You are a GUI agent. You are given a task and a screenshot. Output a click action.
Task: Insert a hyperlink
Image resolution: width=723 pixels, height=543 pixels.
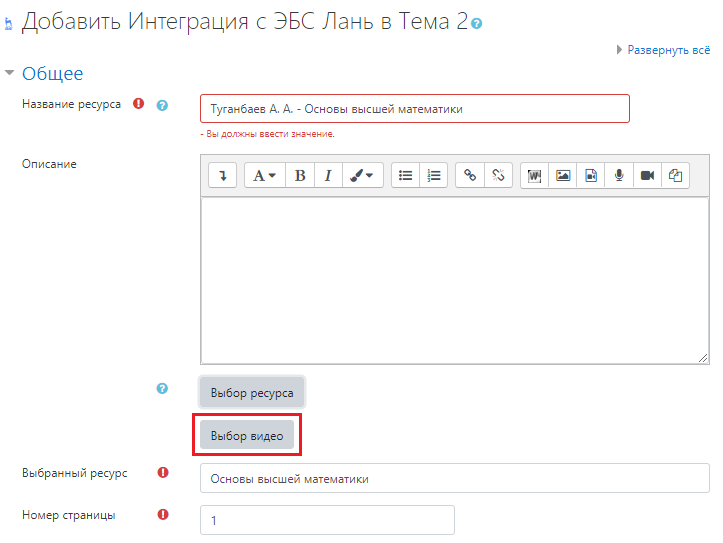click(x=470, y=175)
